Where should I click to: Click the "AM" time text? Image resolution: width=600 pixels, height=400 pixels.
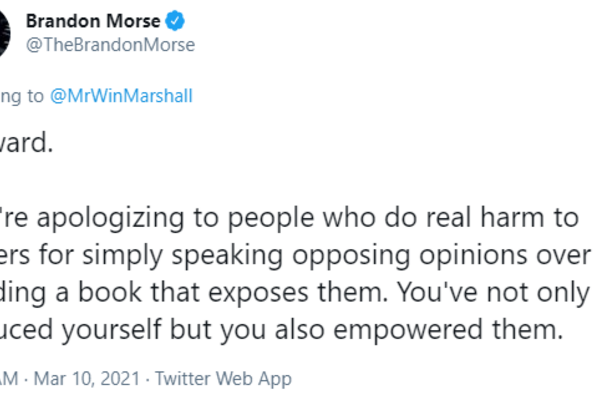(x=10, y=379)
